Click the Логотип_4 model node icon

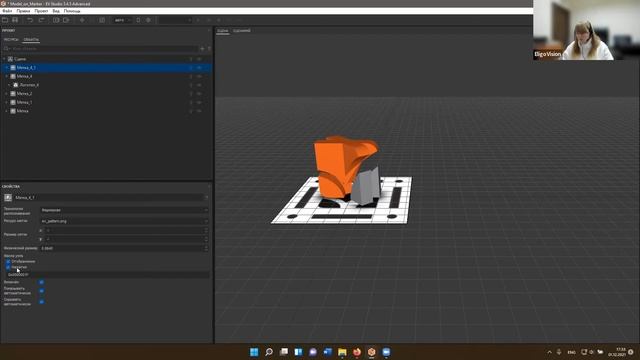(x=16, y=85)
